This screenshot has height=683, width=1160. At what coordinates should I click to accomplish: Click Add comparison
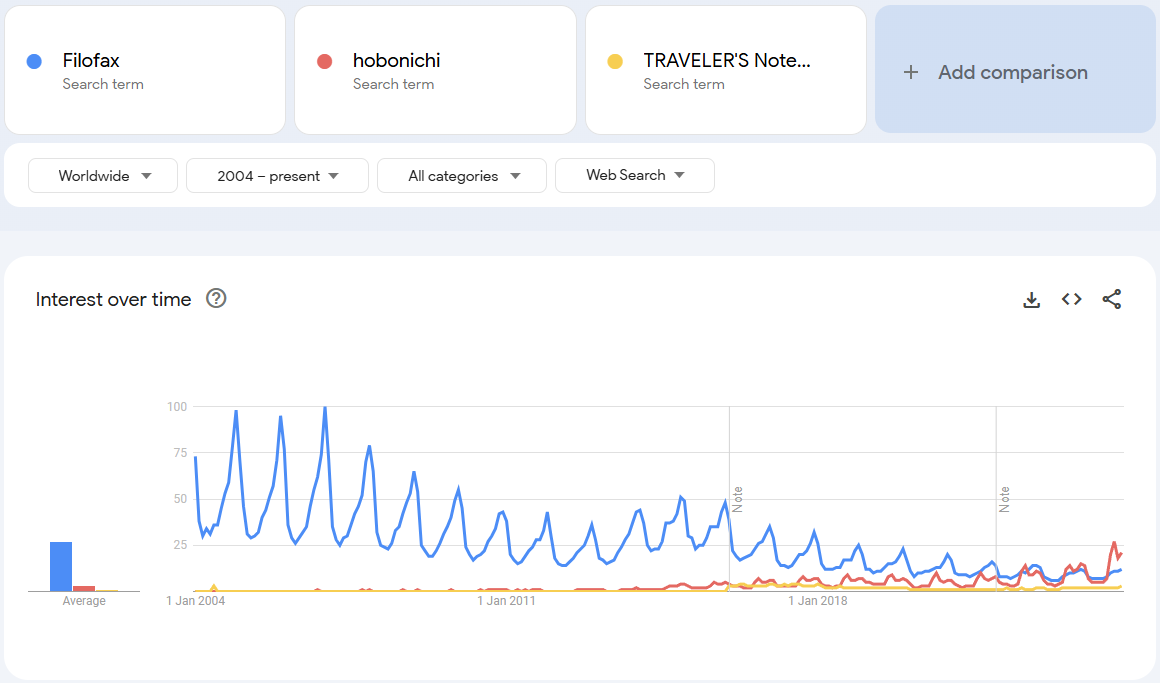click(x=1015, y=70)
